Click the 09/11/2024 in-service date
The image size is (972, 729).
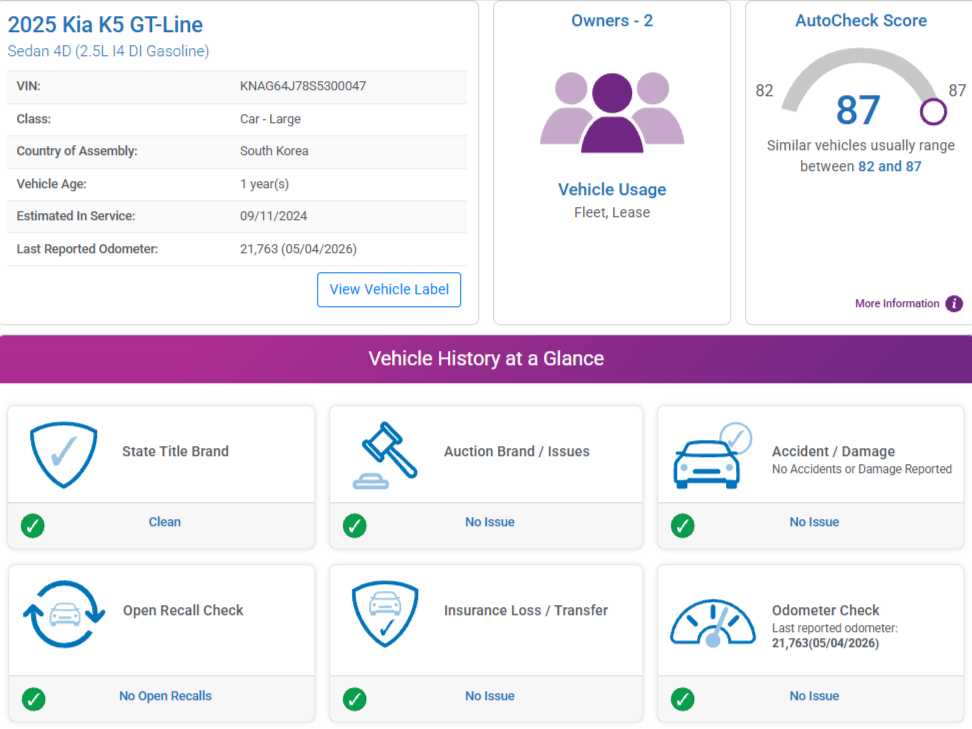point(273,216)
